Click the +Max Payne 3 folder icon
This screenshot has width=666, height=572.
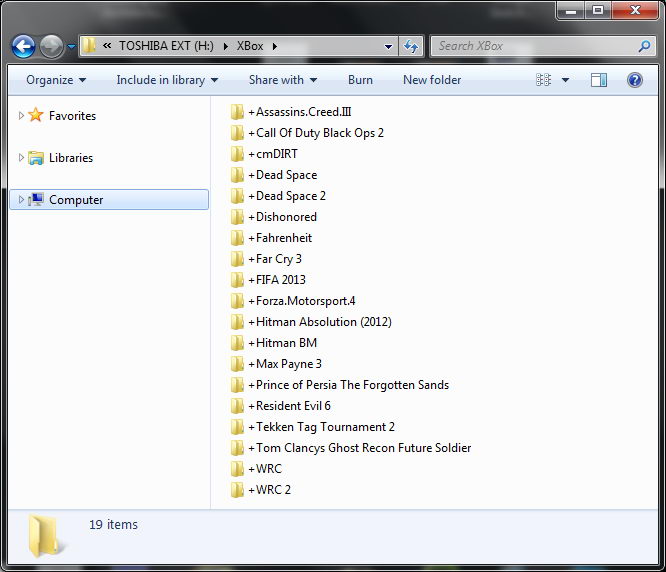tap(237, 364)
